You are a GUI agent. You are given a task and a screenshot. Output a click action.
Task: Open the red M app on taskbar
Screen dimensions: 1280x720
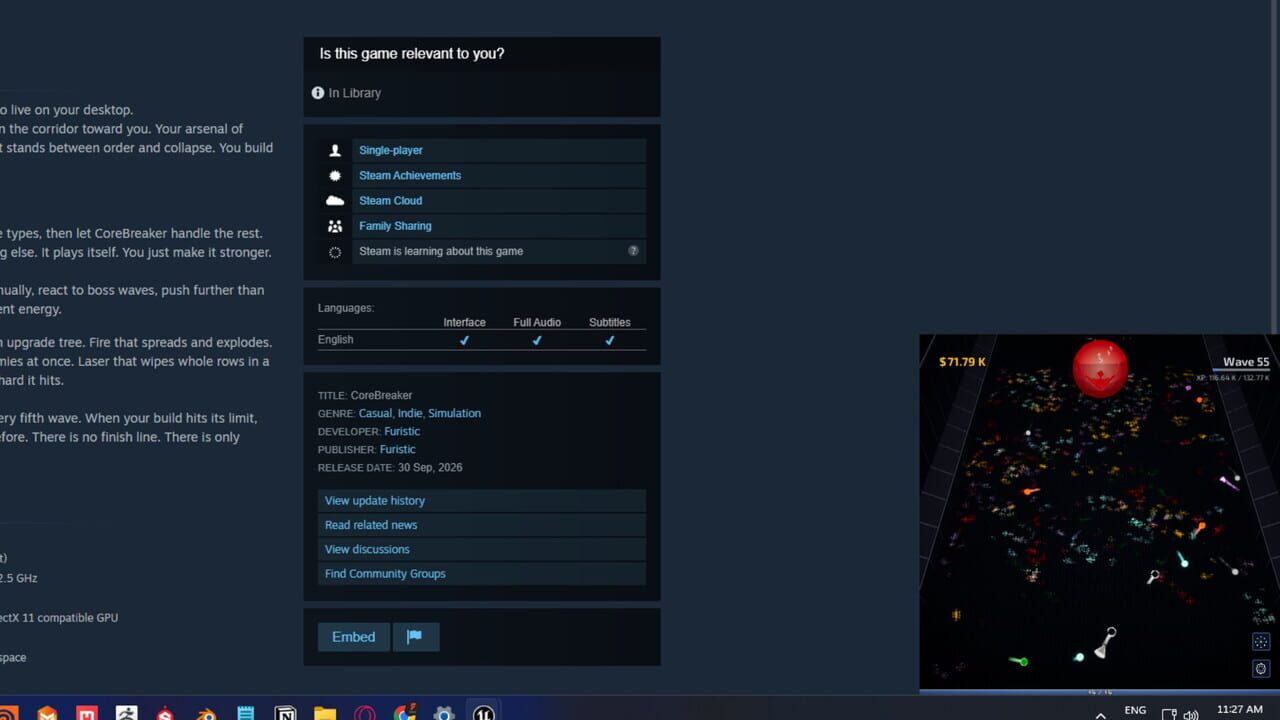87,714
